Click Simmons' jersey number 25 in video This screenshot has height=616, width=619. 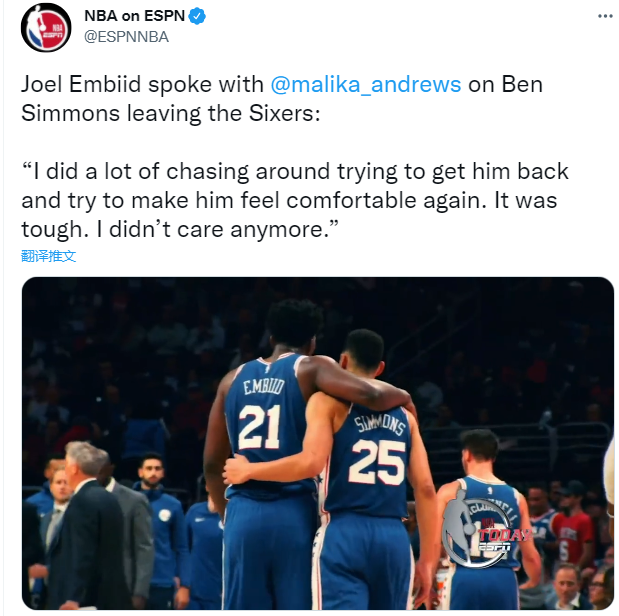point(377,462)
